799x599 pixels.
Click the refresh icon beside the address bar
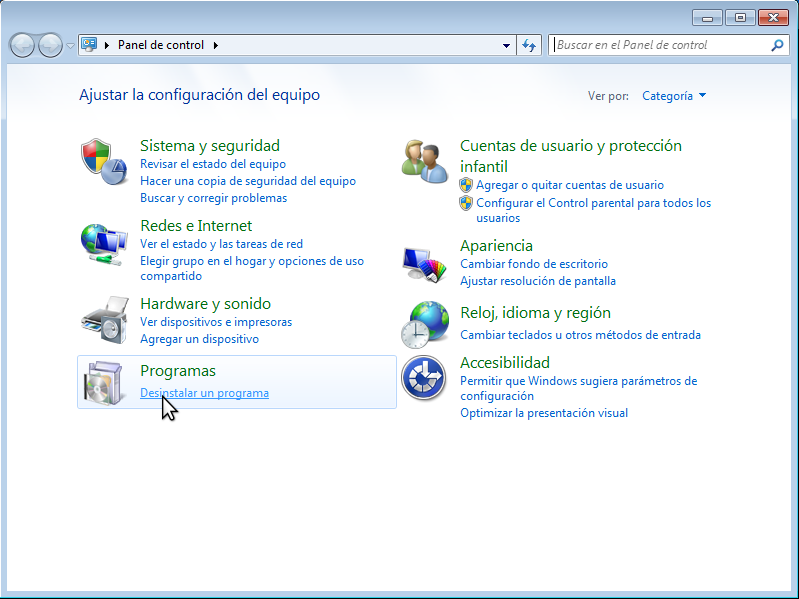coord(529,45)
